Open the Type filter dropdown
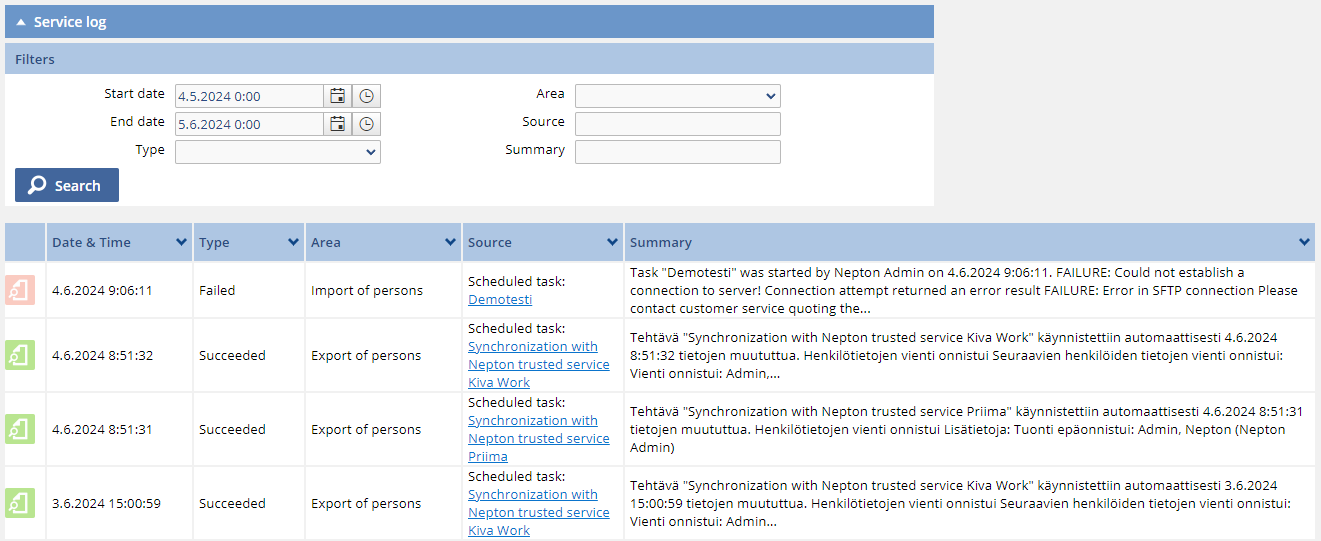1321x541 pixels. click(x=278, y=152)
